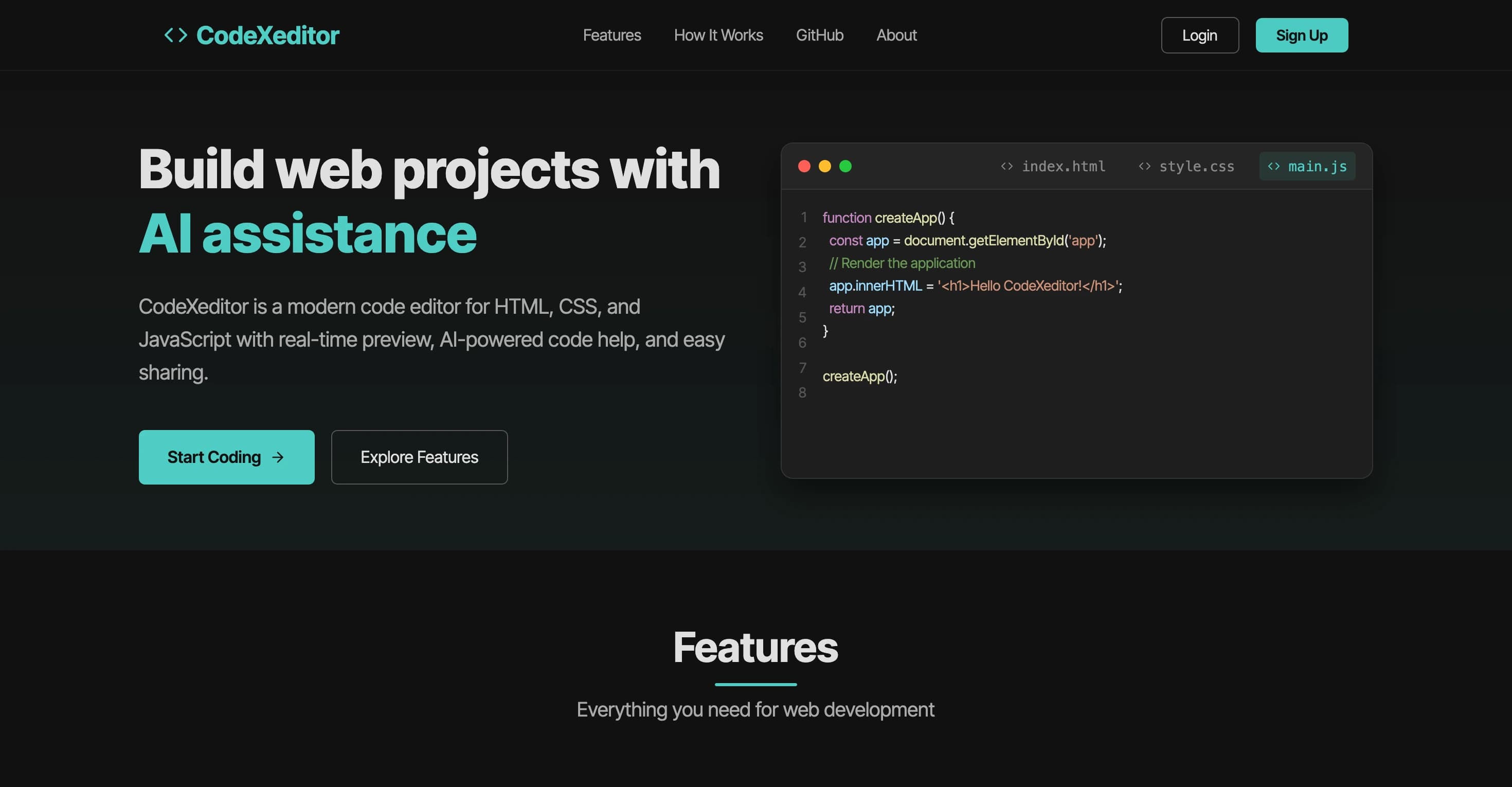Image resolution: width=1512 pixels, height=787 pixels.
Task: Click the code icon beside index.html
Action: (1006, 166)
